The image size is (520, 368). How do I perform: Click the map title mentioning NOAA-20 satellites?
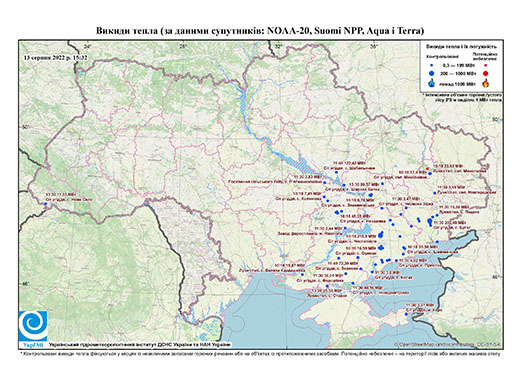point(260,31)
